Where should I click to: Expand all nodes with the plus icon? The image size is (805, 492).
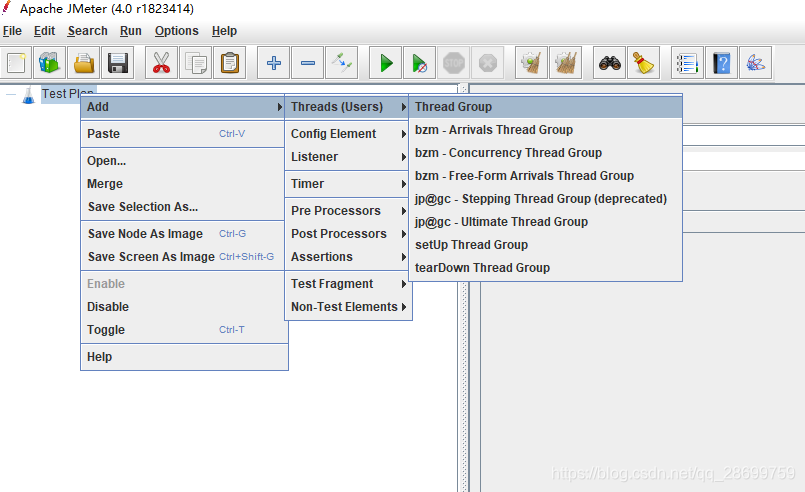pyautogui.click(x=274, y=63)
